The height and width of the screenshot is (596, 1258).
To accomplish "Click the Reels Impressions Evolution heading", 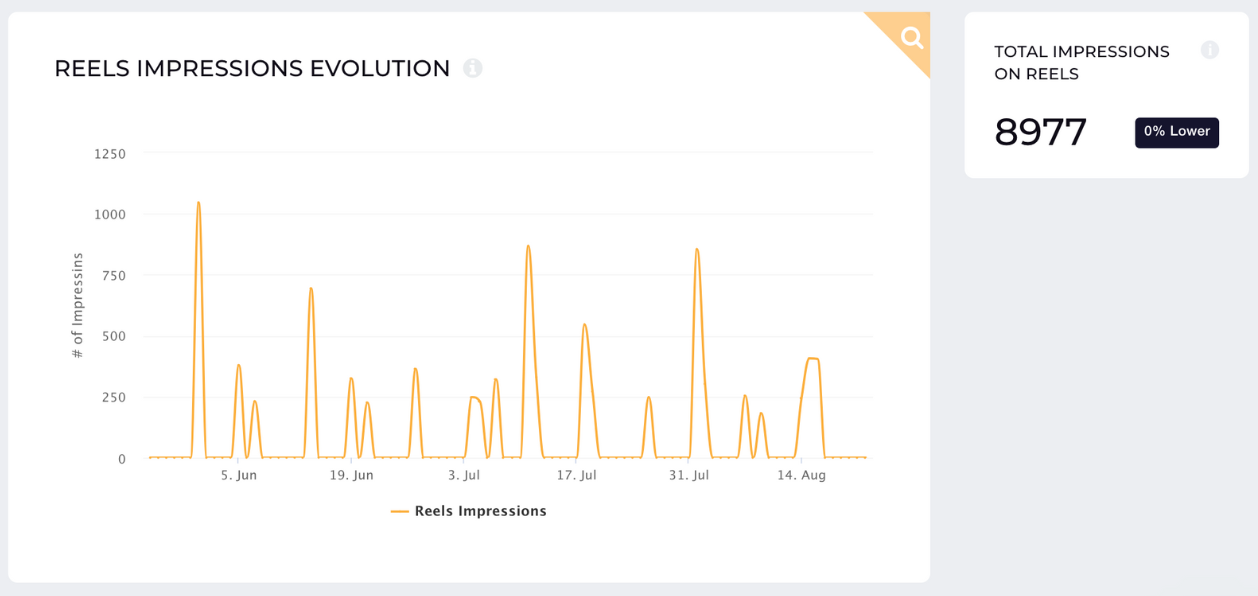I will [252, 68].
